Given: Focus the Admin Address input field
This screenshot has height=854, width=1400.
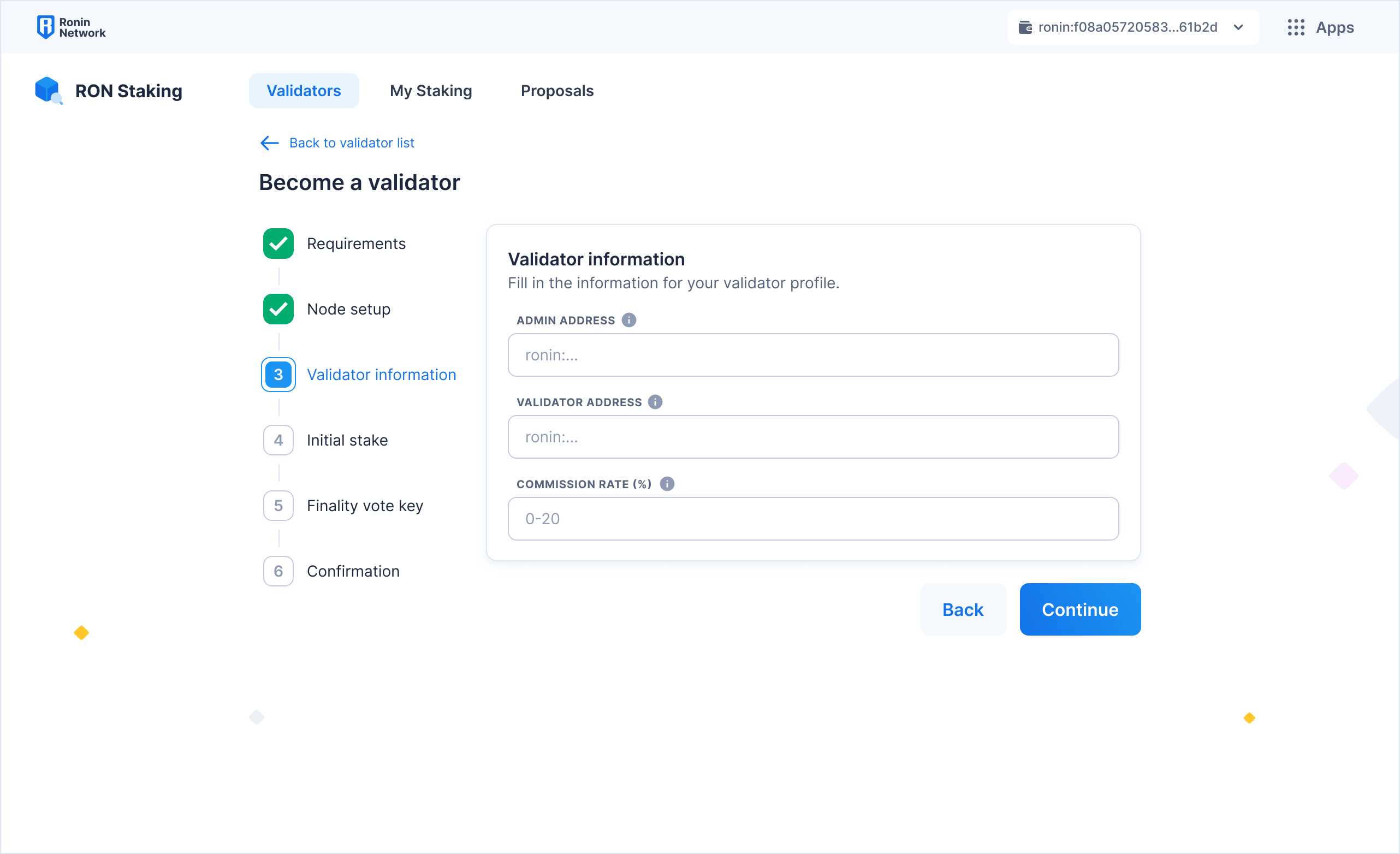Looking at the screenshot, I should point(813,355).
